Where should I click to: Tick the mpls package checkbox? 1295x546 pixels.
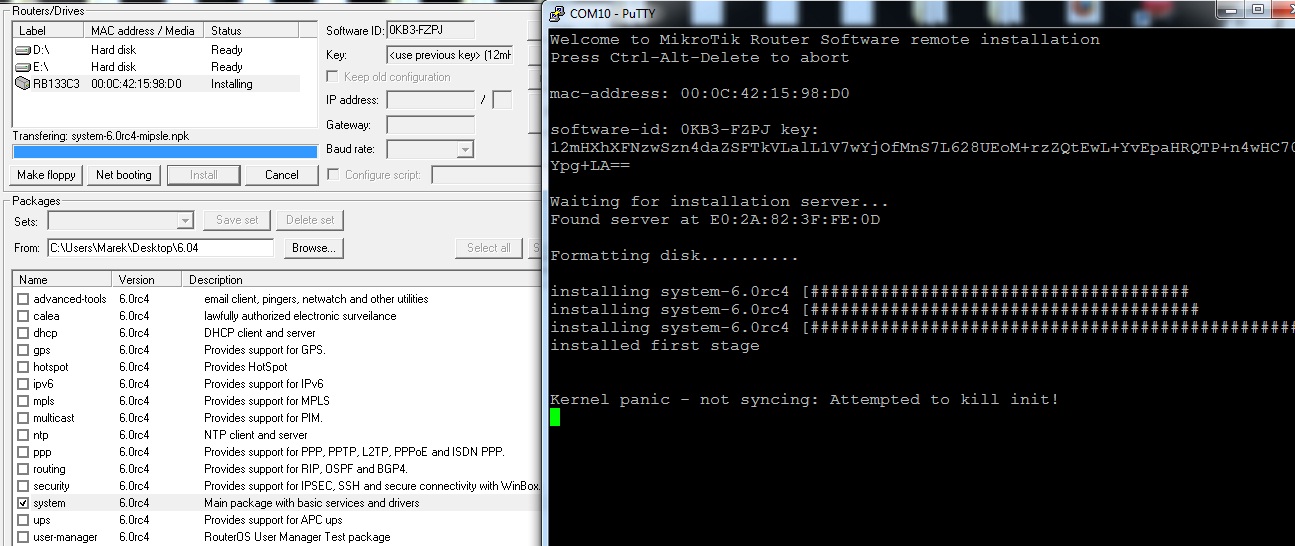click(23, 401)
